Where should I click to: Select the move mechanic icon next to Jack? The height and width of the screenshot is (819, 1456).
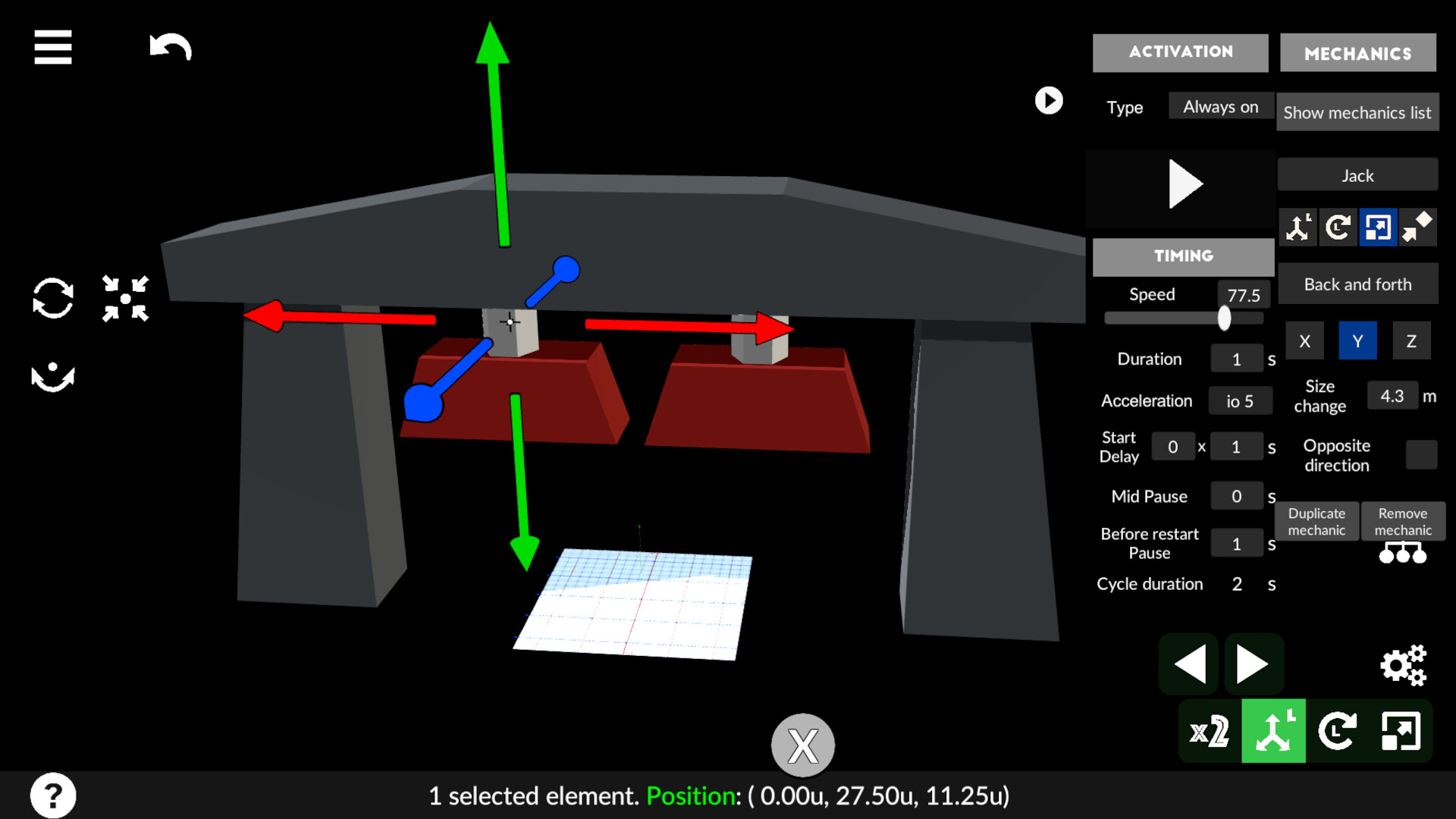click(x=1298, y=227)
